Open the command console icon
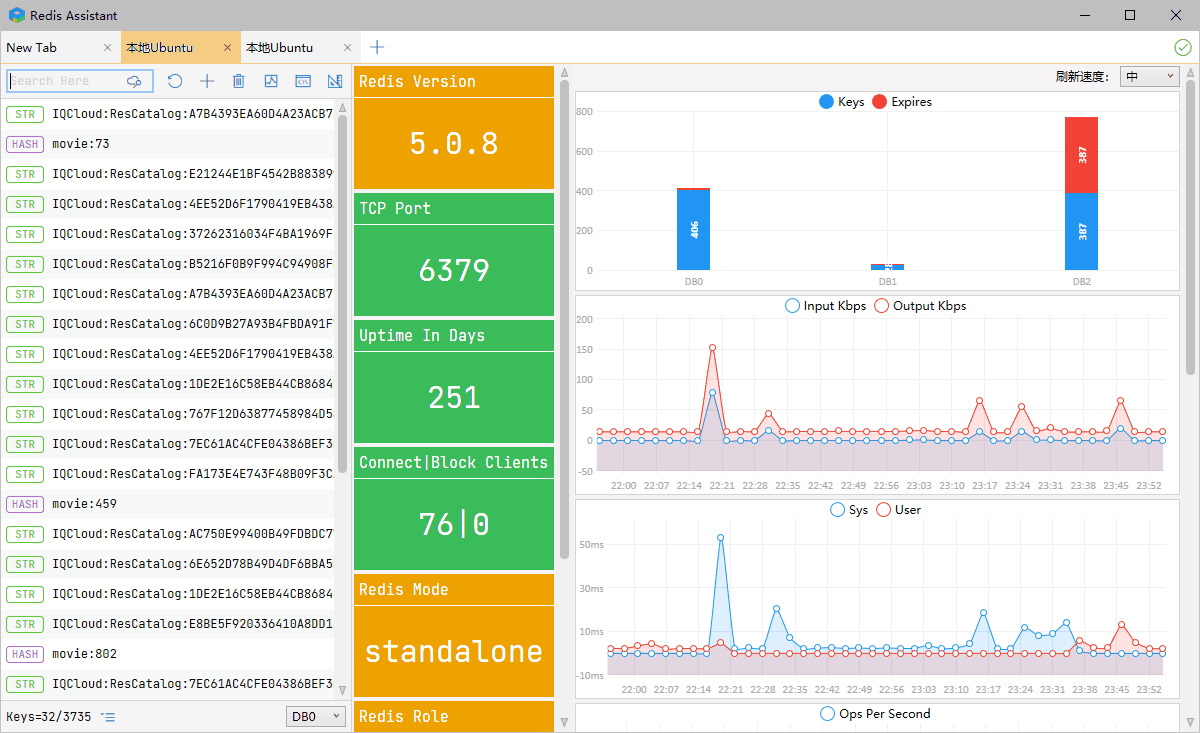The width and height of the screenshot is (1200, 733). tap(302, 81)
